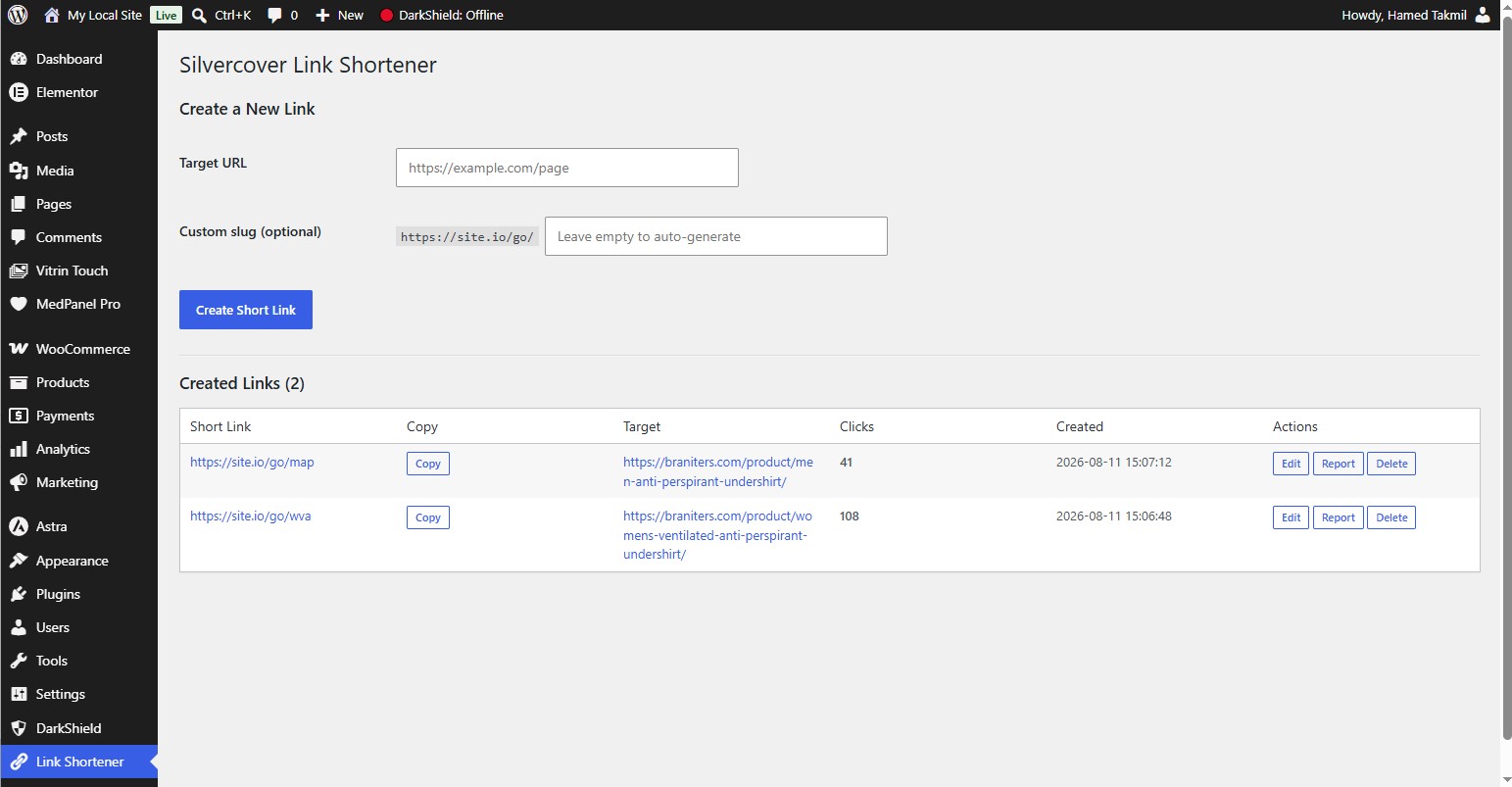1512x787 pixels.
Task: Click the Products box icon
Action: tap(18, 382)
